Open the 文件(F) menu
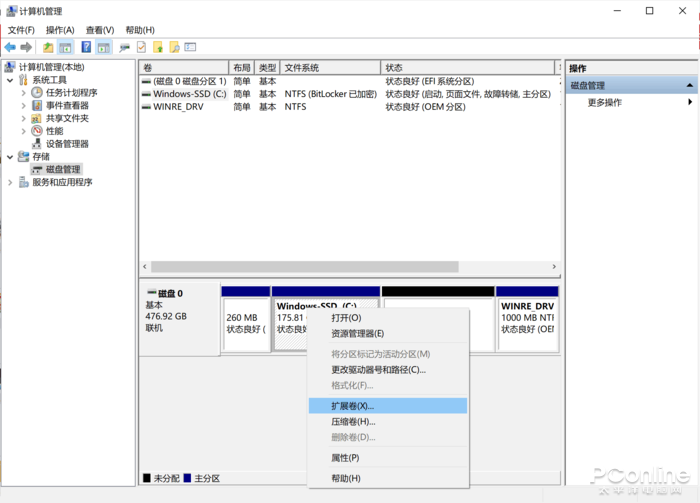The width and height of the screenshot is (700, 503). (x=21, y=30)
